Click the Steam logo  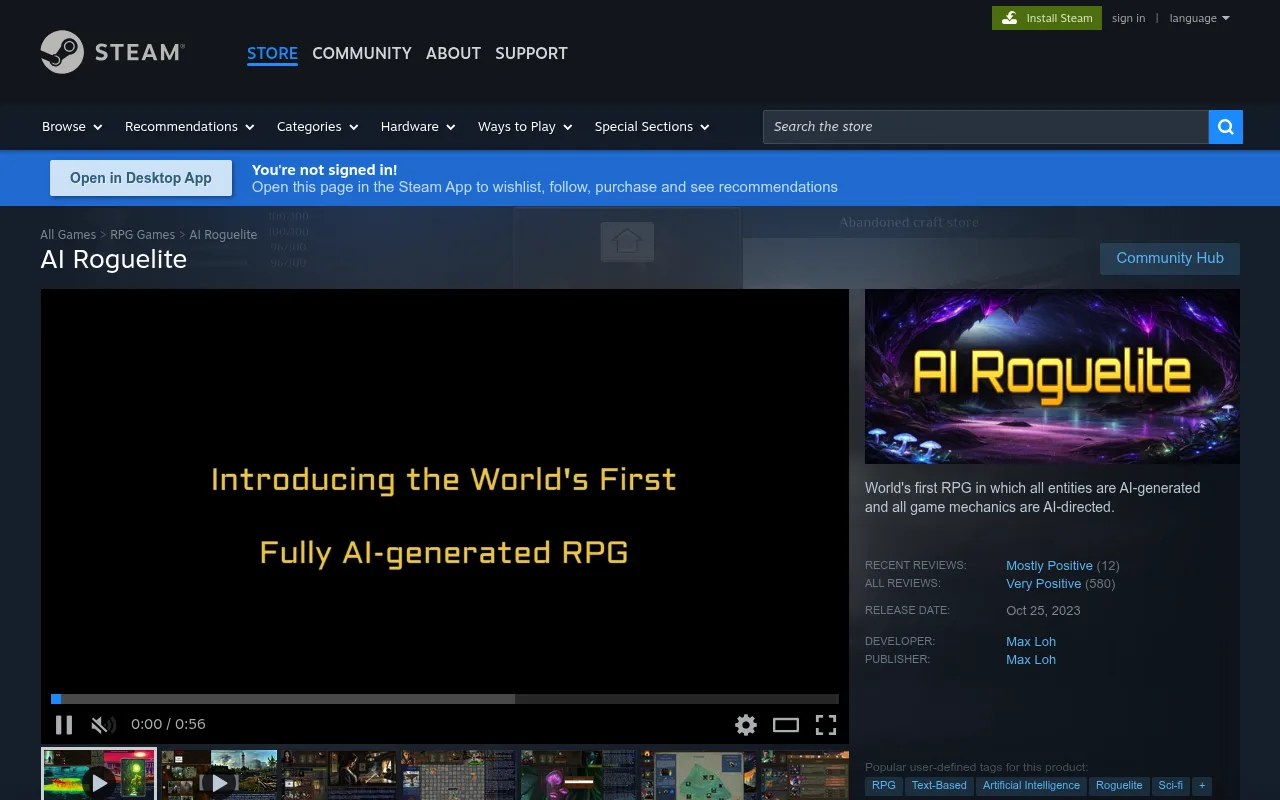[x=112, y=52]
